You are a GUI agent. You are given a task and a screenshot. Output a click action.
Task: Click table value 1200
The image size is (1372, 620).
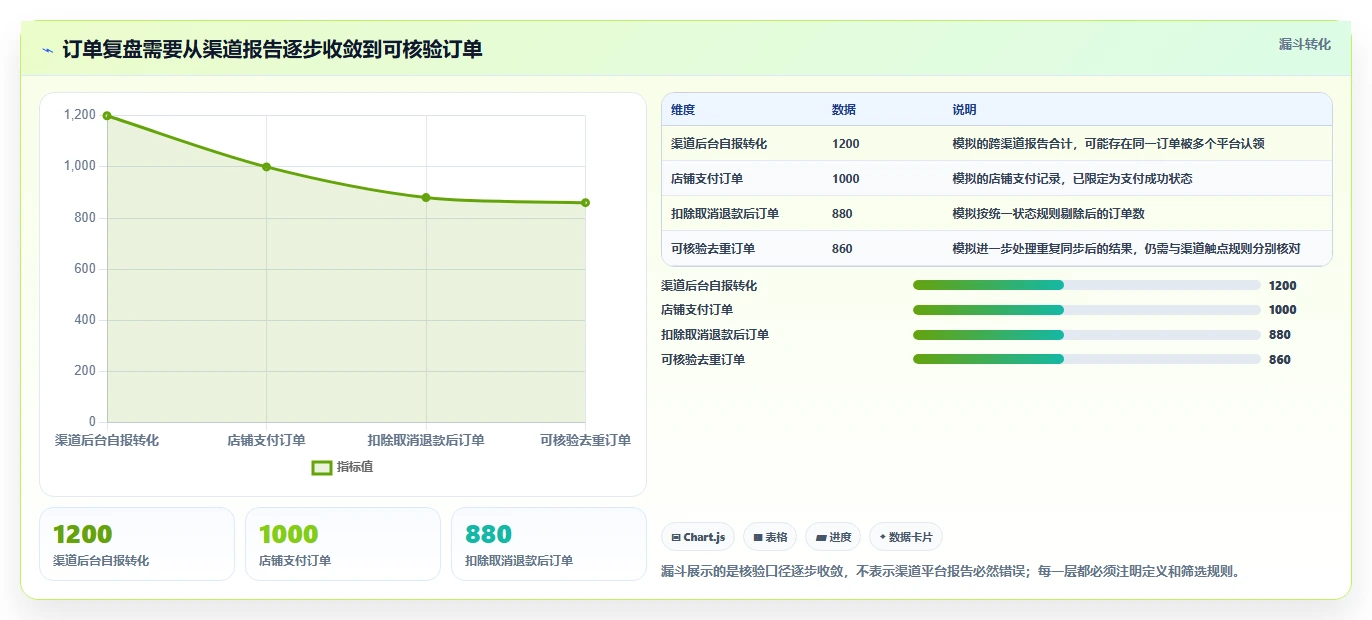845,144
